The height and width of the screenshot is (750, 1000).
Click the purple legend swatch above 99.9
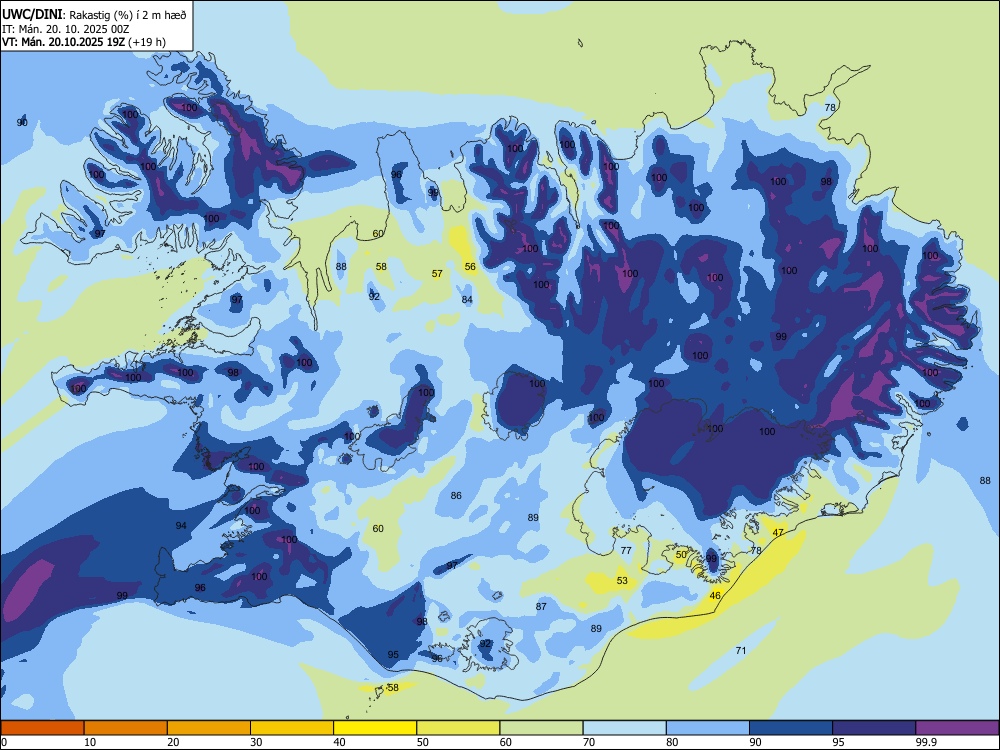tap(957, 728)
